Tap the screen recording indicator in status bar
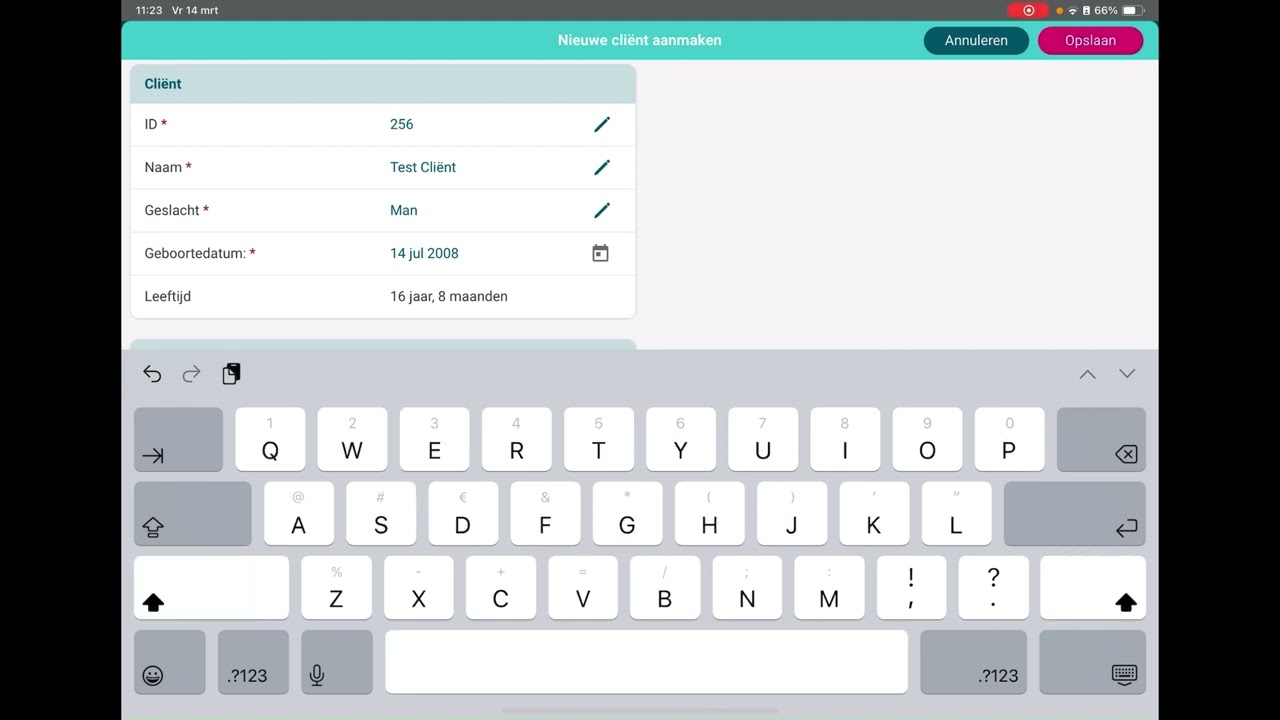Image resolution: width=1280 pixels, height=720 pixels. pyautogui.click(x=1028, y=10)
